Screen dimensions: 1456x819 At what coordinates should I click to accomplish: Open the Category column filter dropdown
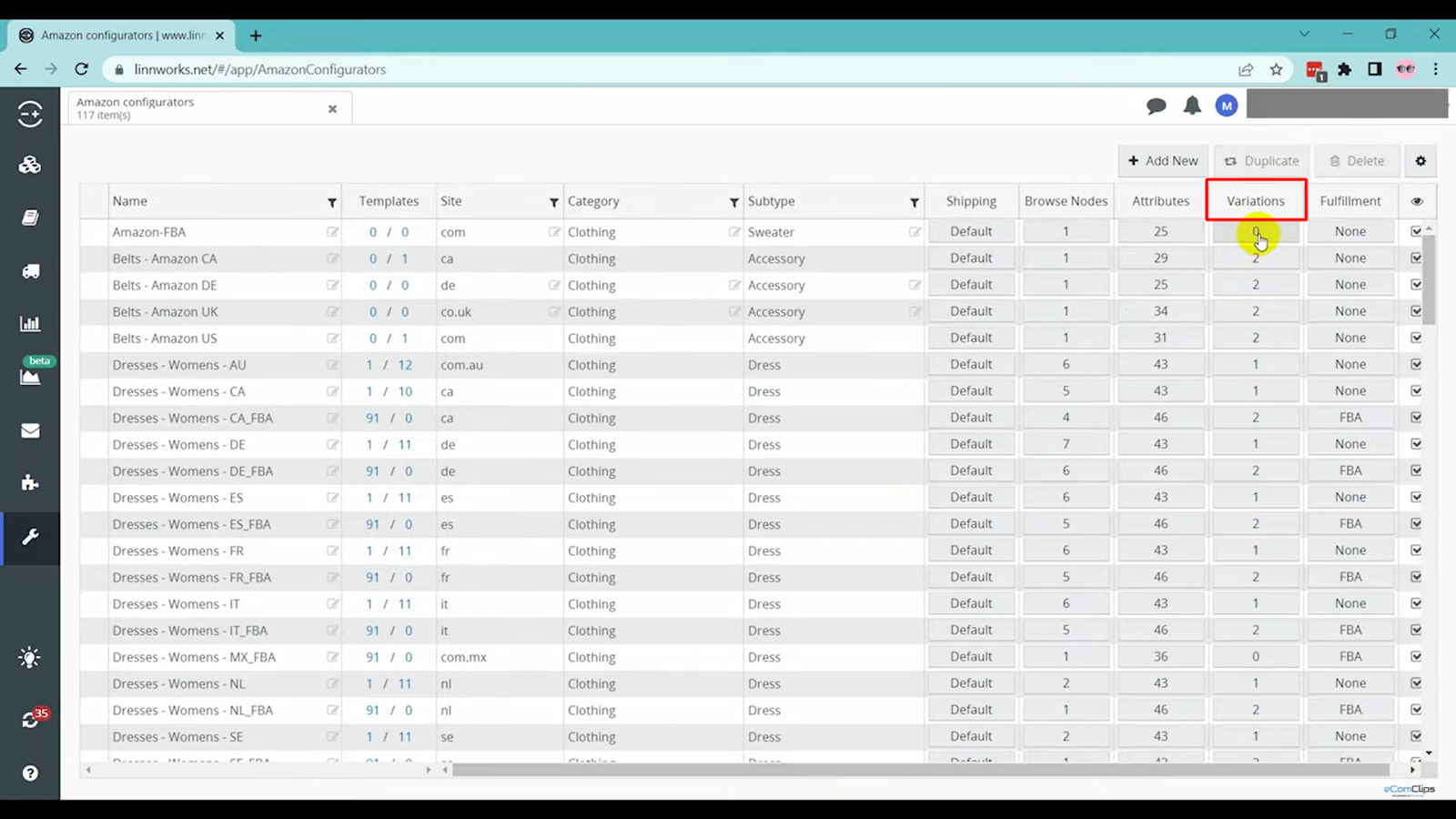[x=733, y=202]
